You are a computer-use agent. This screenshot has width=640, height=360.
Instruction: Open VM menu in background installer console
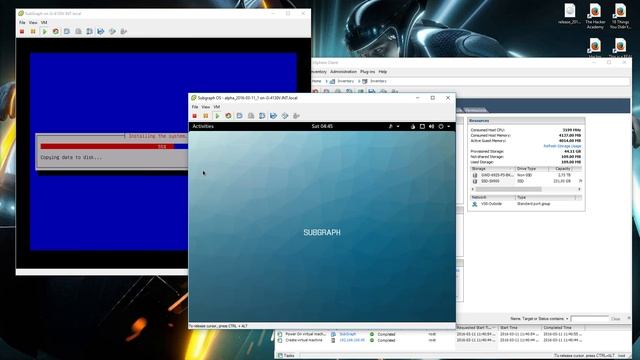(44, 22)
